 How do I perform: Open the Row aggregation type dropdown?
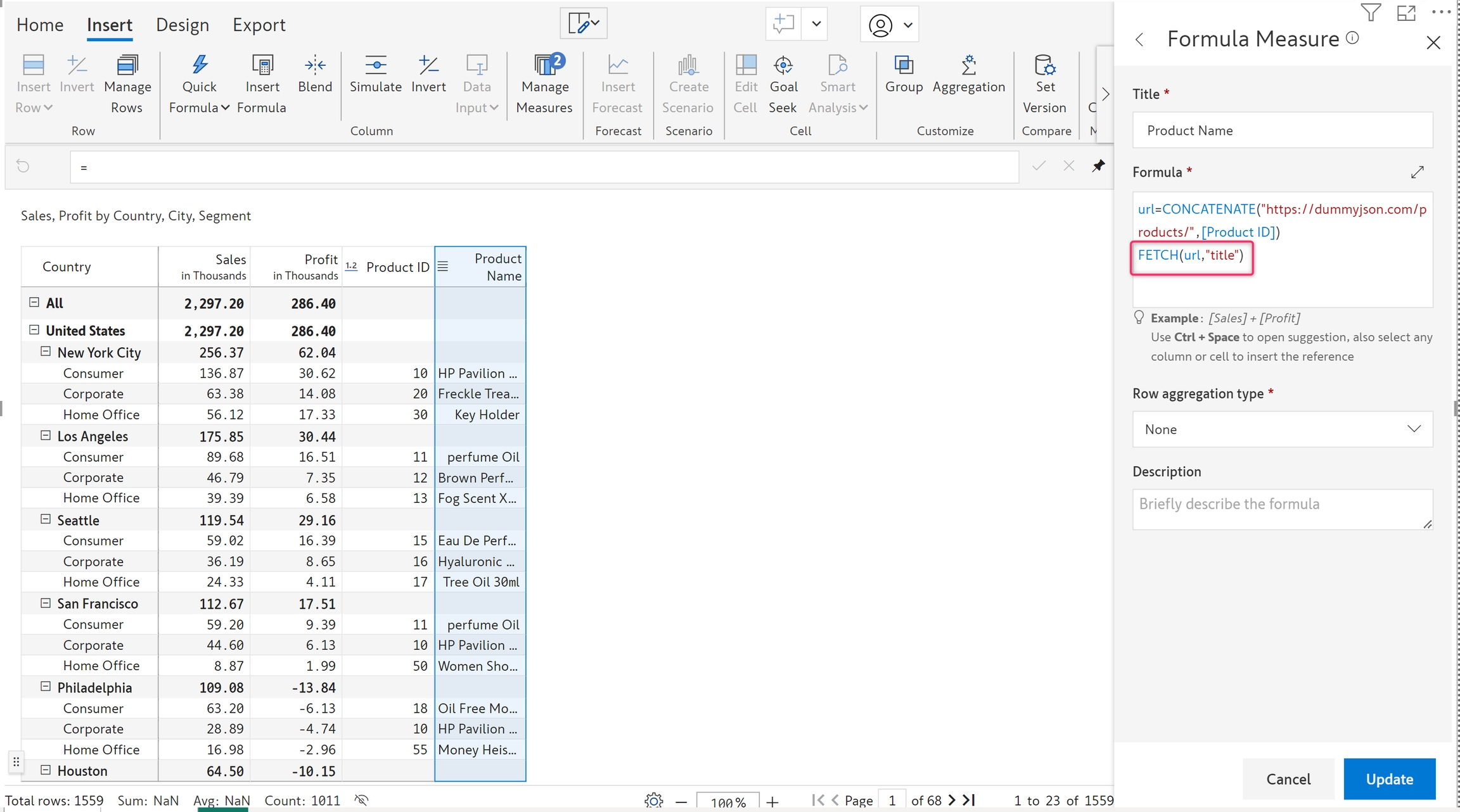coord(1282,429)
